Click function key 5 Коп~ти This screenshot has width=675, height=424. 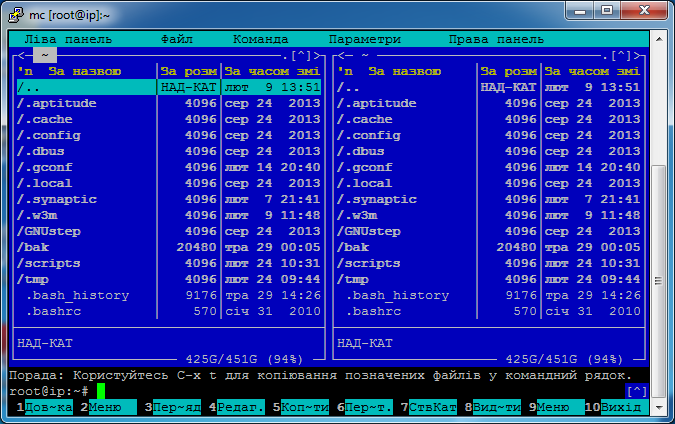[301, 407]
